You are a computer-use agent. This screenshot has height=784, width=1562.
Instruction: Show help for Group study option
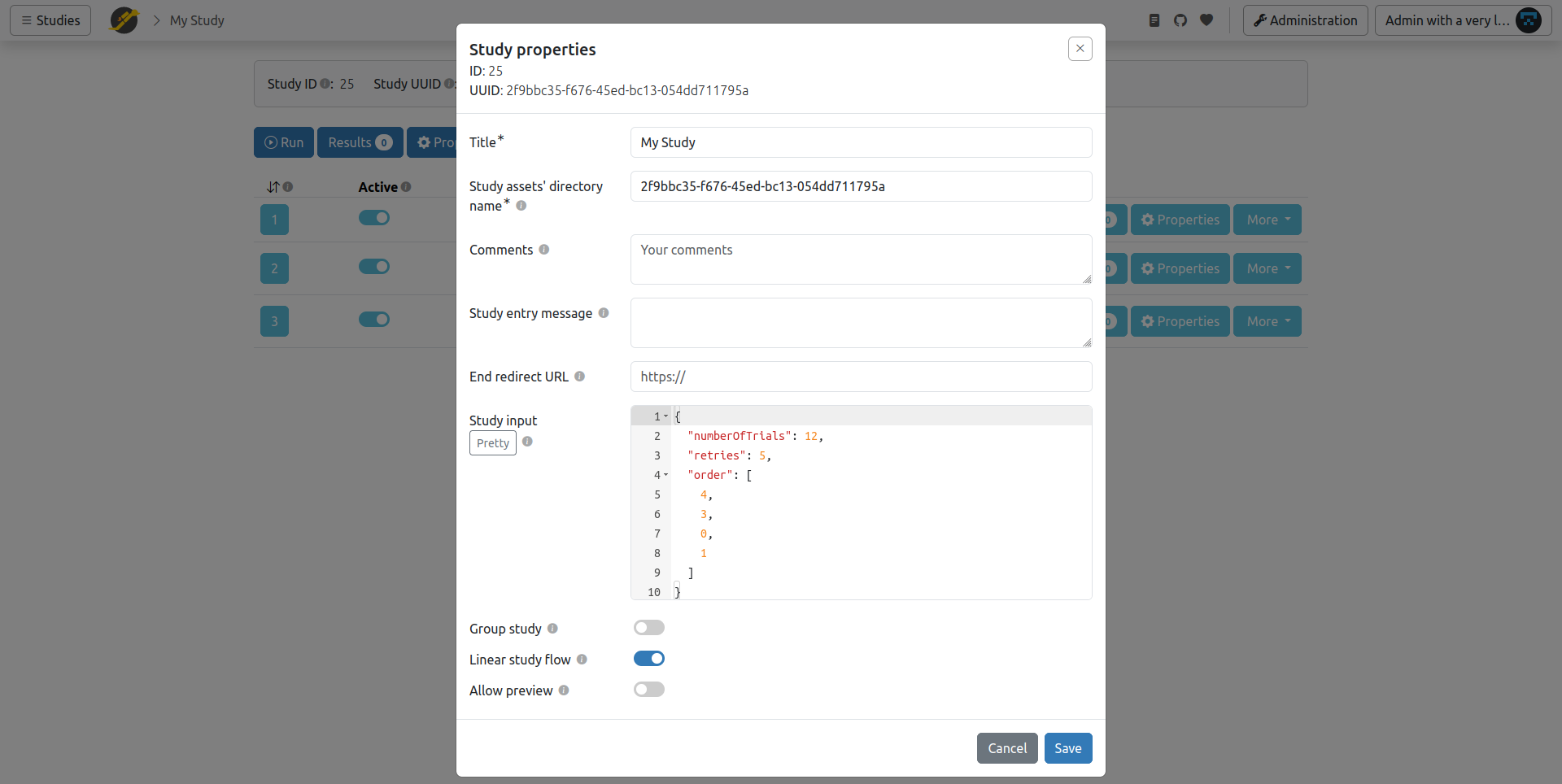pyautogui.click(x=552, y=629)
